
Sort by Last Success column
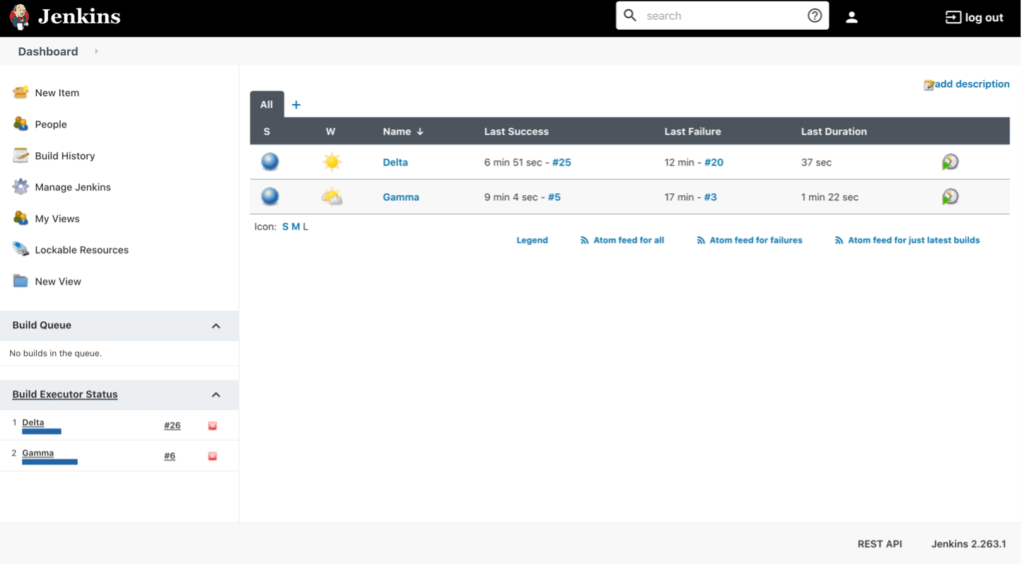516,131
